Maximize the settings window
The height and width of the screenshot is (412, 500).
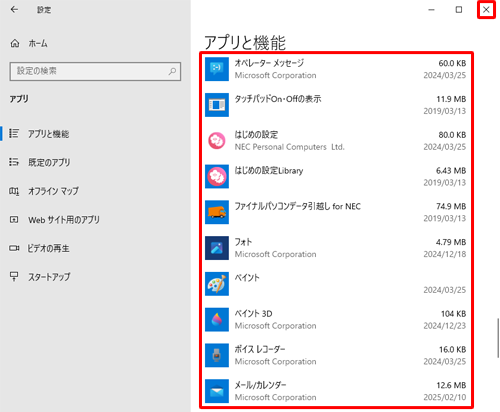[459, 10]
